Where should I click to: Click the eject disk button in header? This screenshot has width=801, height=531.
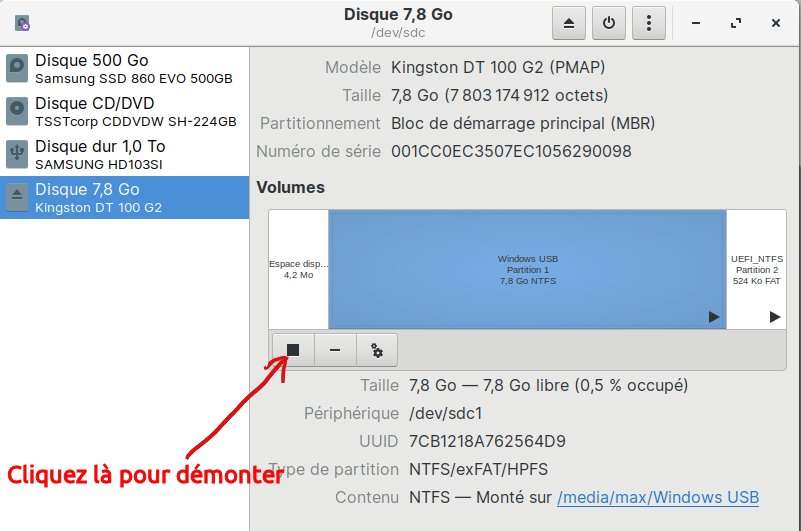[x=568, y=22]
